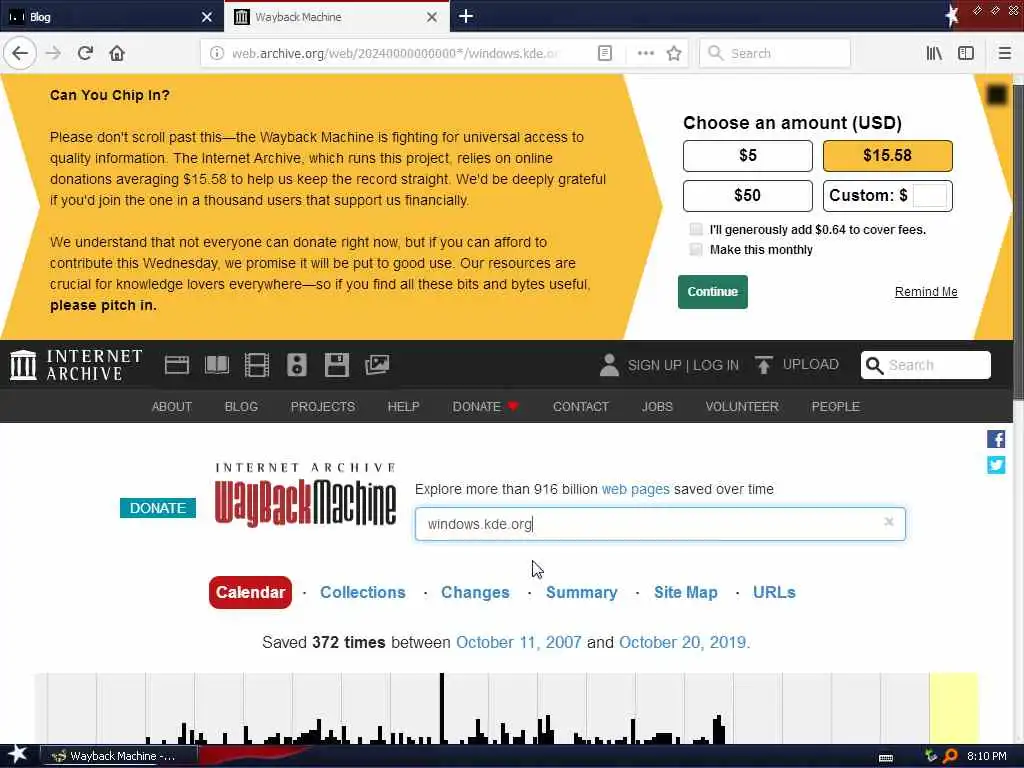The image size is (1024, 768).
Task: Select the $15.58 donation amount
Action: pyautogui.click(x=888, y=155)
